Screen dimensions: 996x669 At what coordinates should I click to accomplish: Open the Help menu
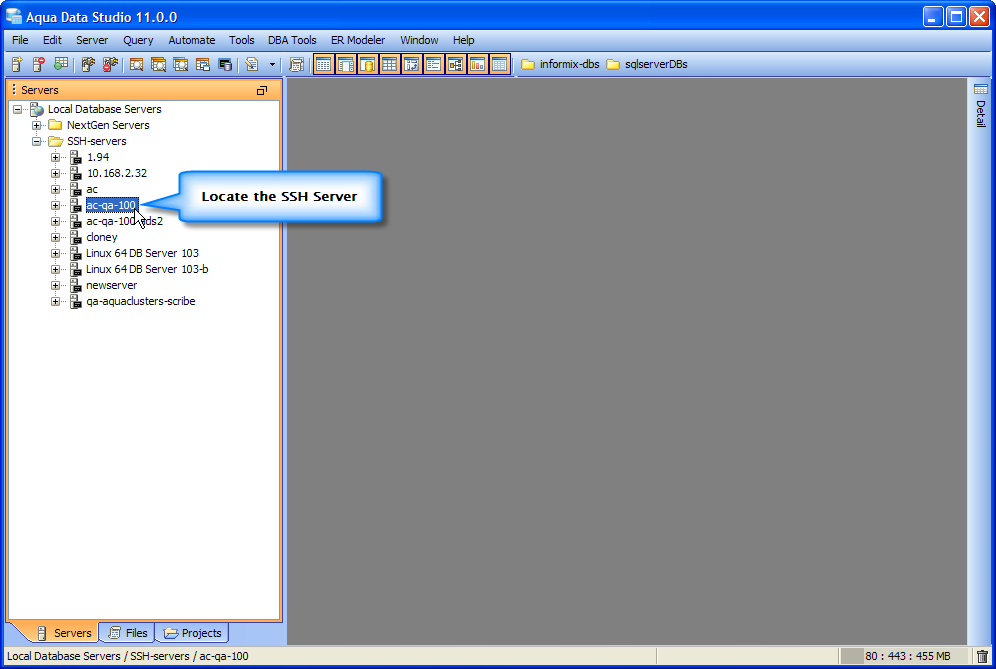(464, 40)
